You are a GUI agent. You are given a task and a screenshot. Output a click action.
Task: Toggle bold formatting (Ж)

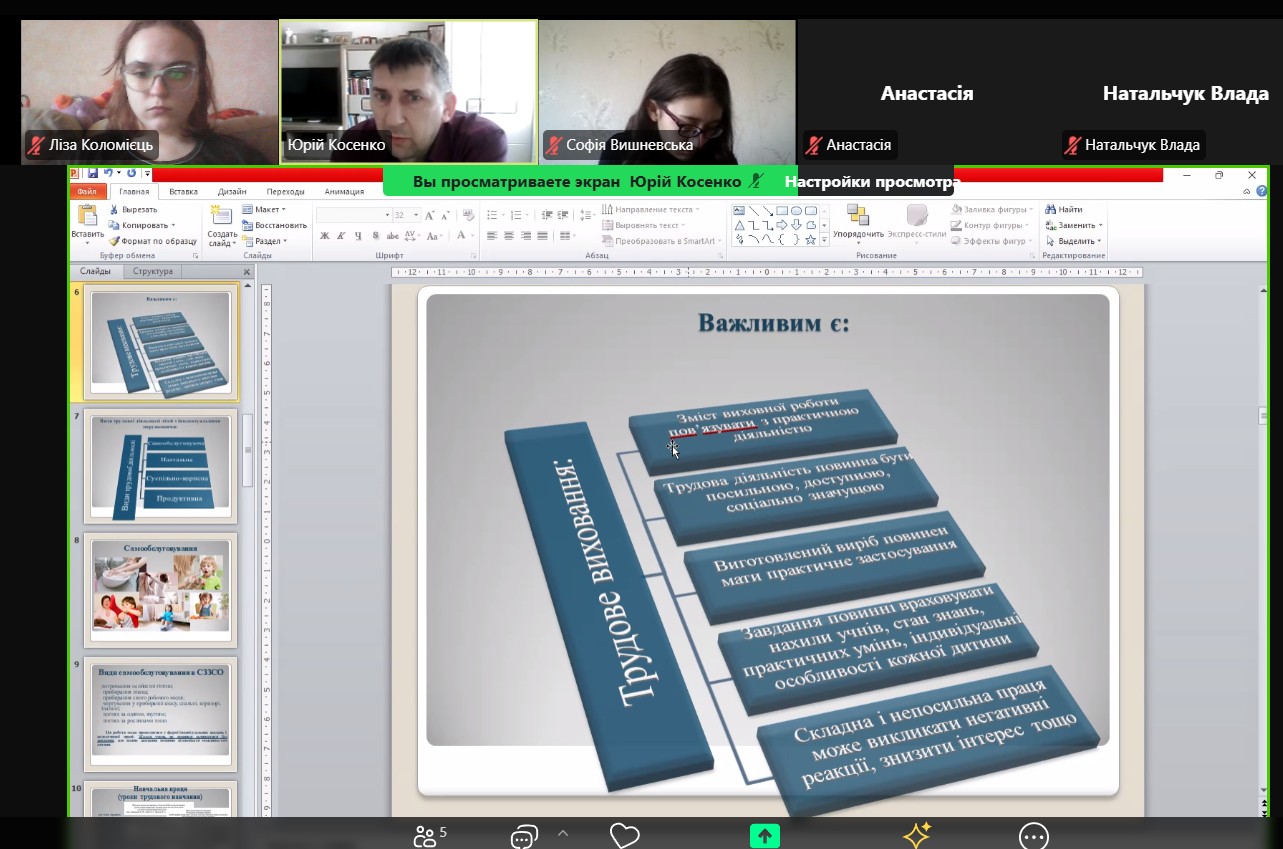click(325, 236)
